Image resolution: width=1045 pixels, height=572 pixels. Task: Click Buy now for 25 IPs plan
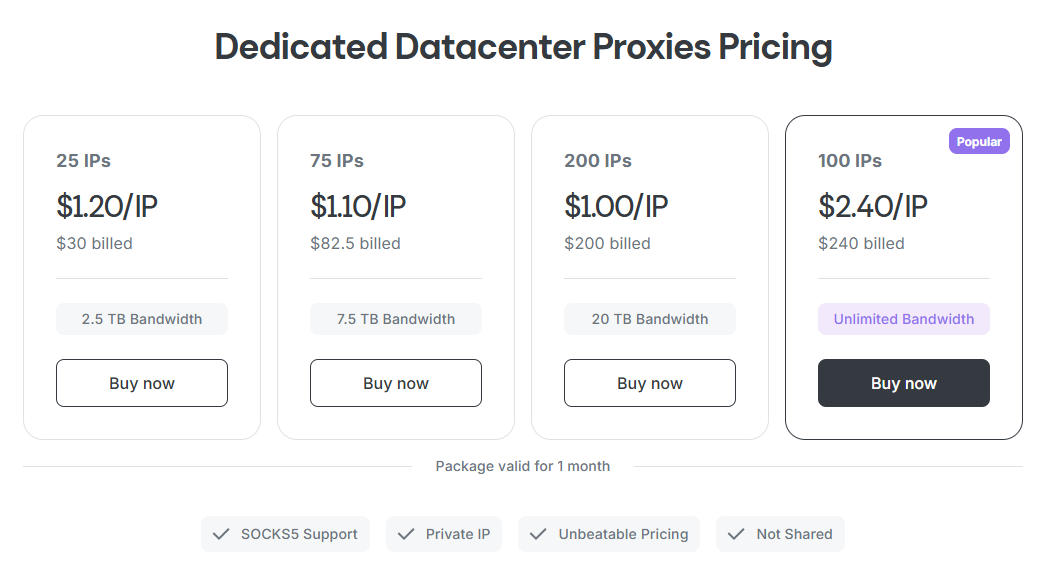click(142, 383)
